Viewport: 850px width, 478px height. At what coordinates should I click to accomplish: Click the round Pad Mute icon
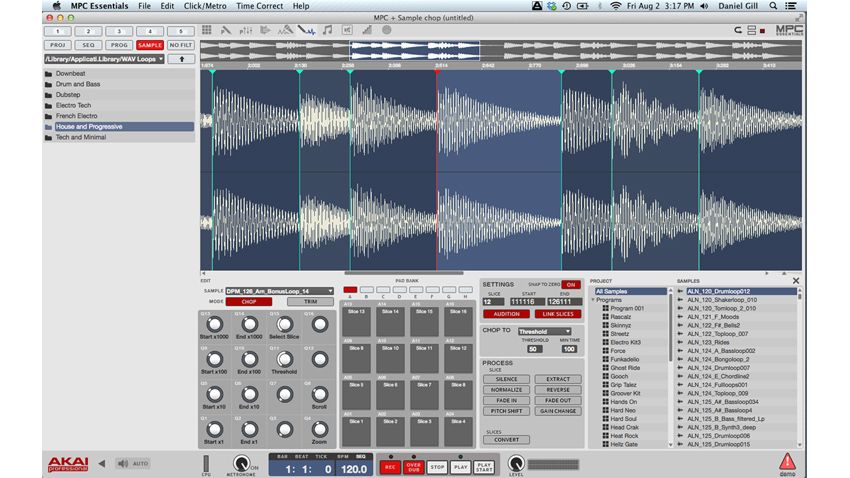point(387,30)
